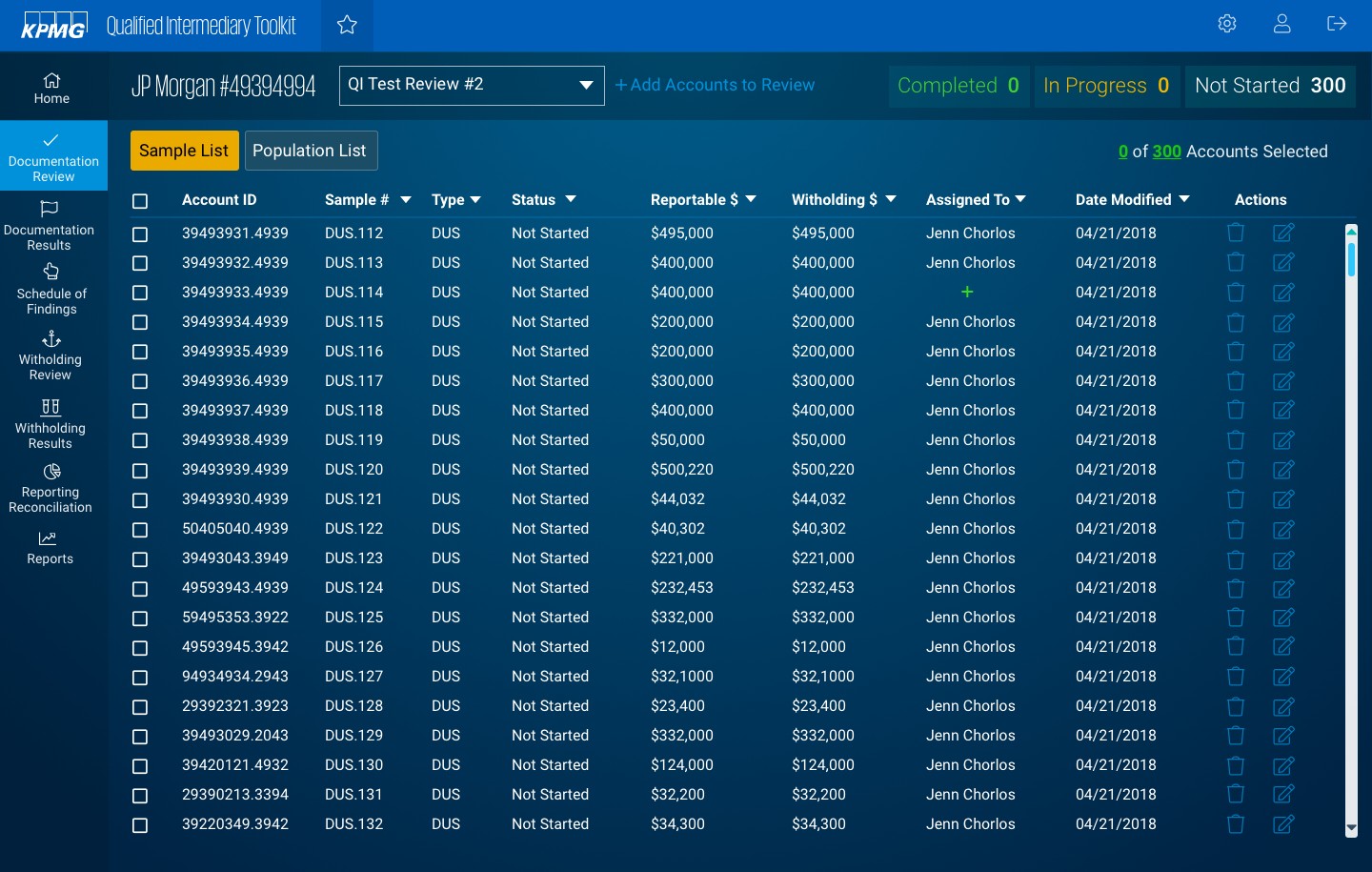Open Status column filter arrow
1372x872 pixels.
571,199
